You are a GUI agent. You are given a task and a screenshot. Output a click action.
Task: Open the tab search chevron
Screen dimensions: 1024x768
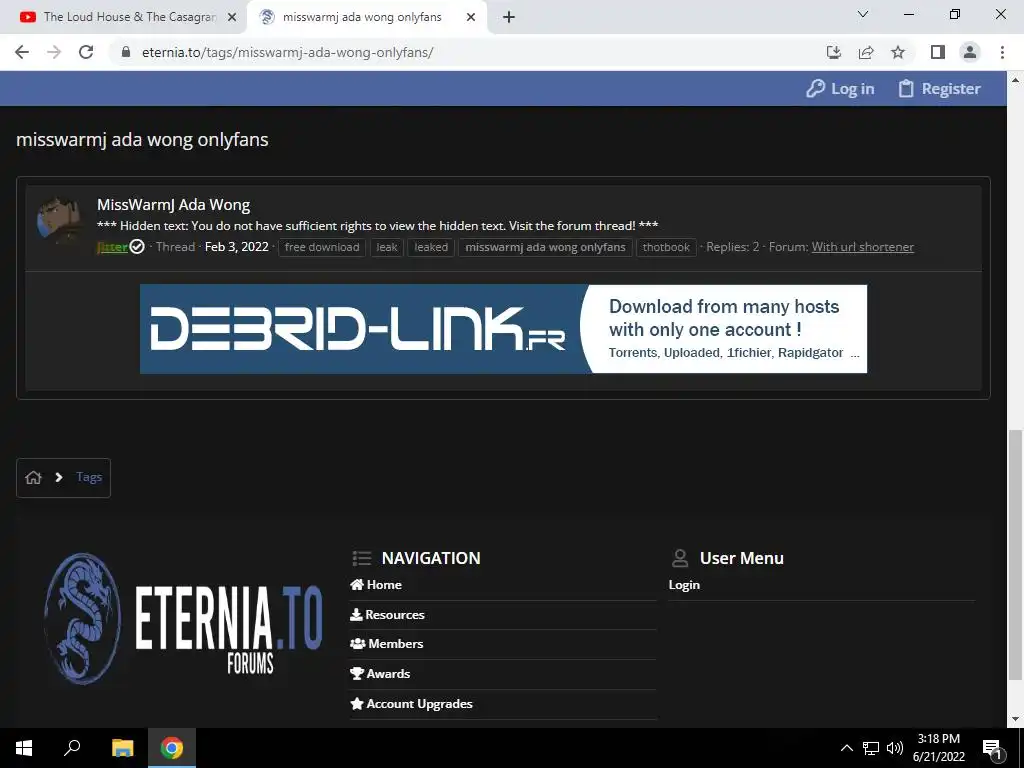click(863, 14)
